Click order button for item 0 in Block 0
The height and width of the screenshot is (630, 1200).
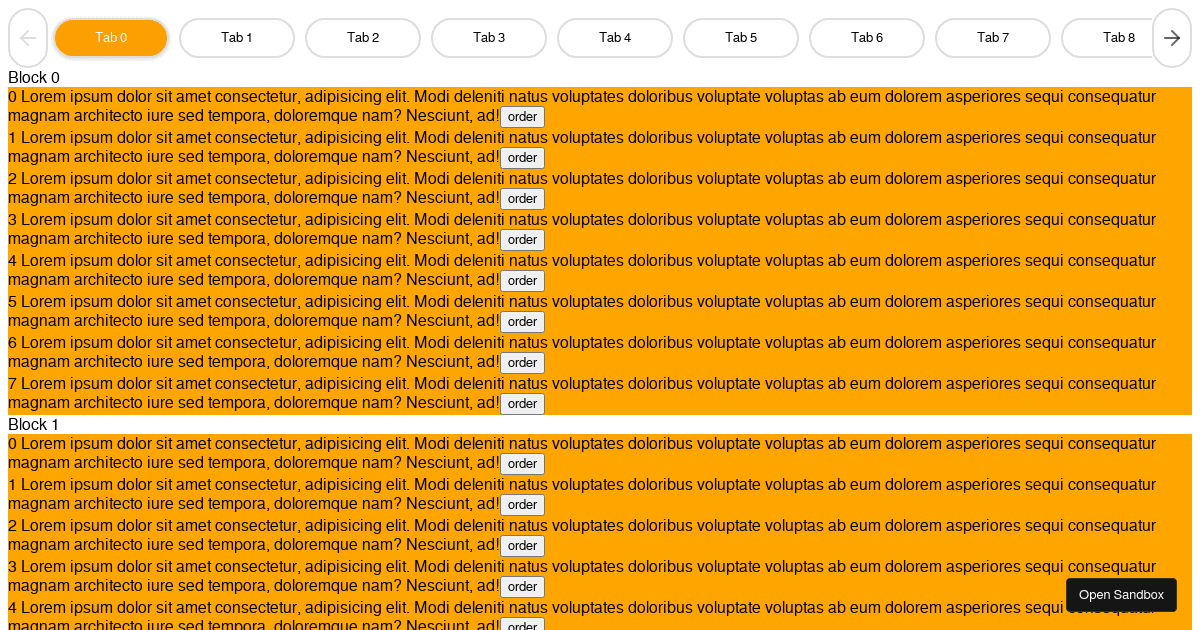[522, 117]
